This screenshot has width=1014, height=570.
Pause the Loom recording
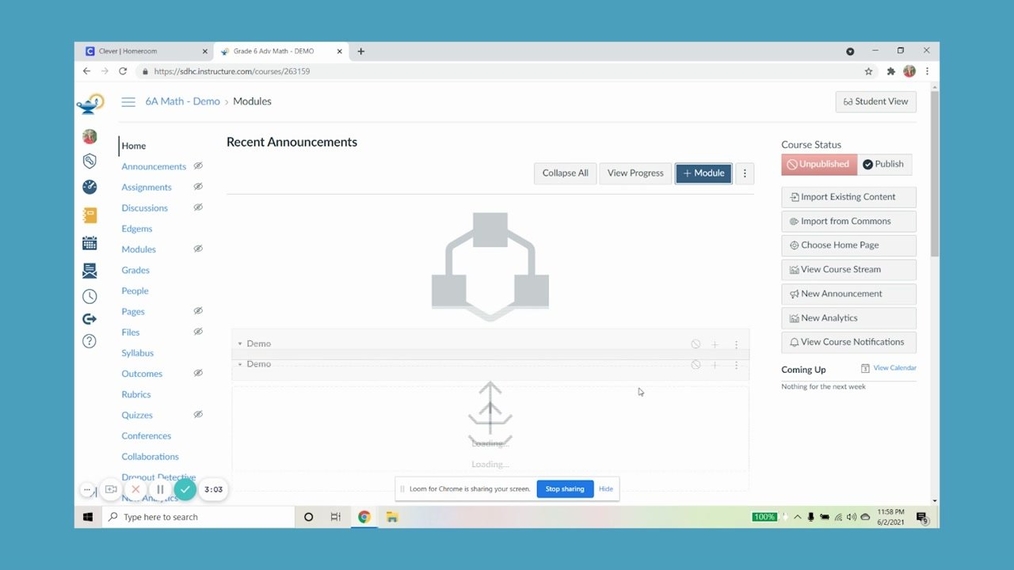tap(160, 490)
